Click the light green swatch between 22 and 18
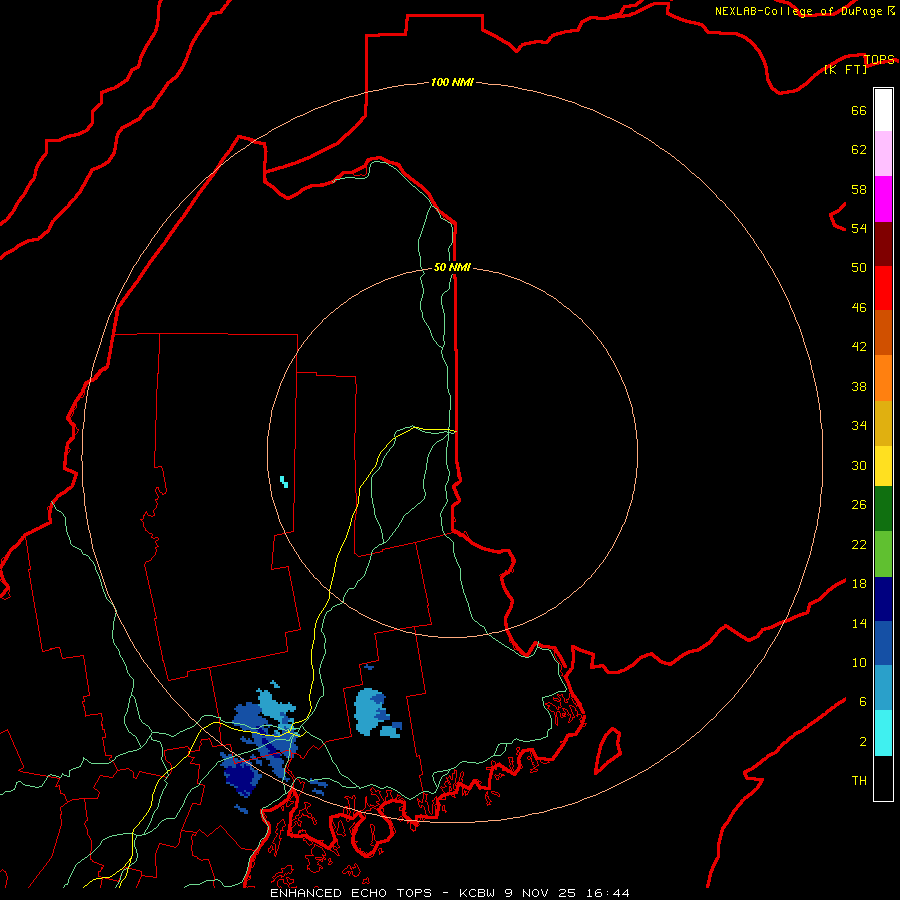Viewport: 900px width, 900px height. [x=883, y=554]
